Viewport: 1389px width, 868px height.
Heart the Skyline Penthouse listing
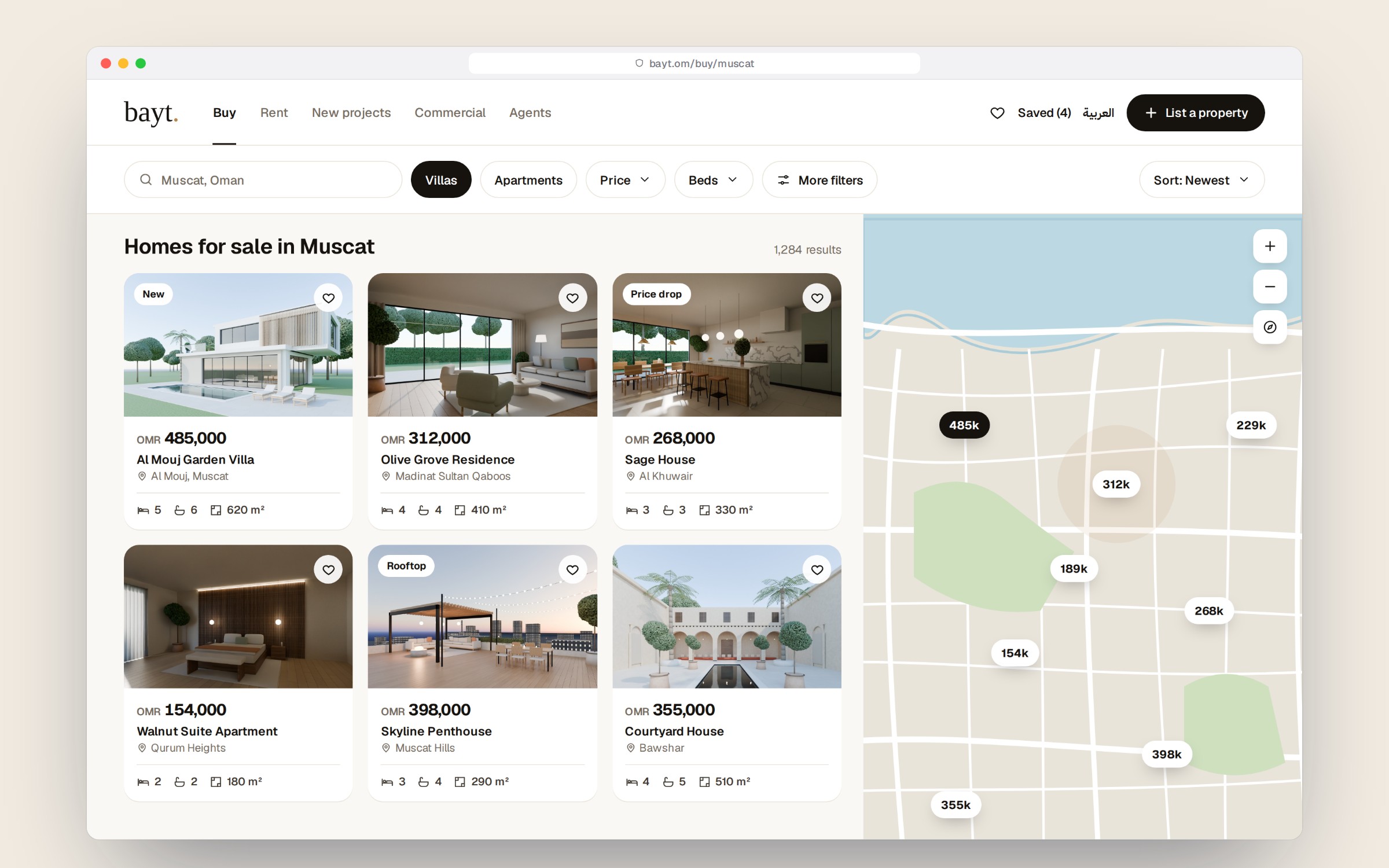pyautogui.click(x=572, y=570)
